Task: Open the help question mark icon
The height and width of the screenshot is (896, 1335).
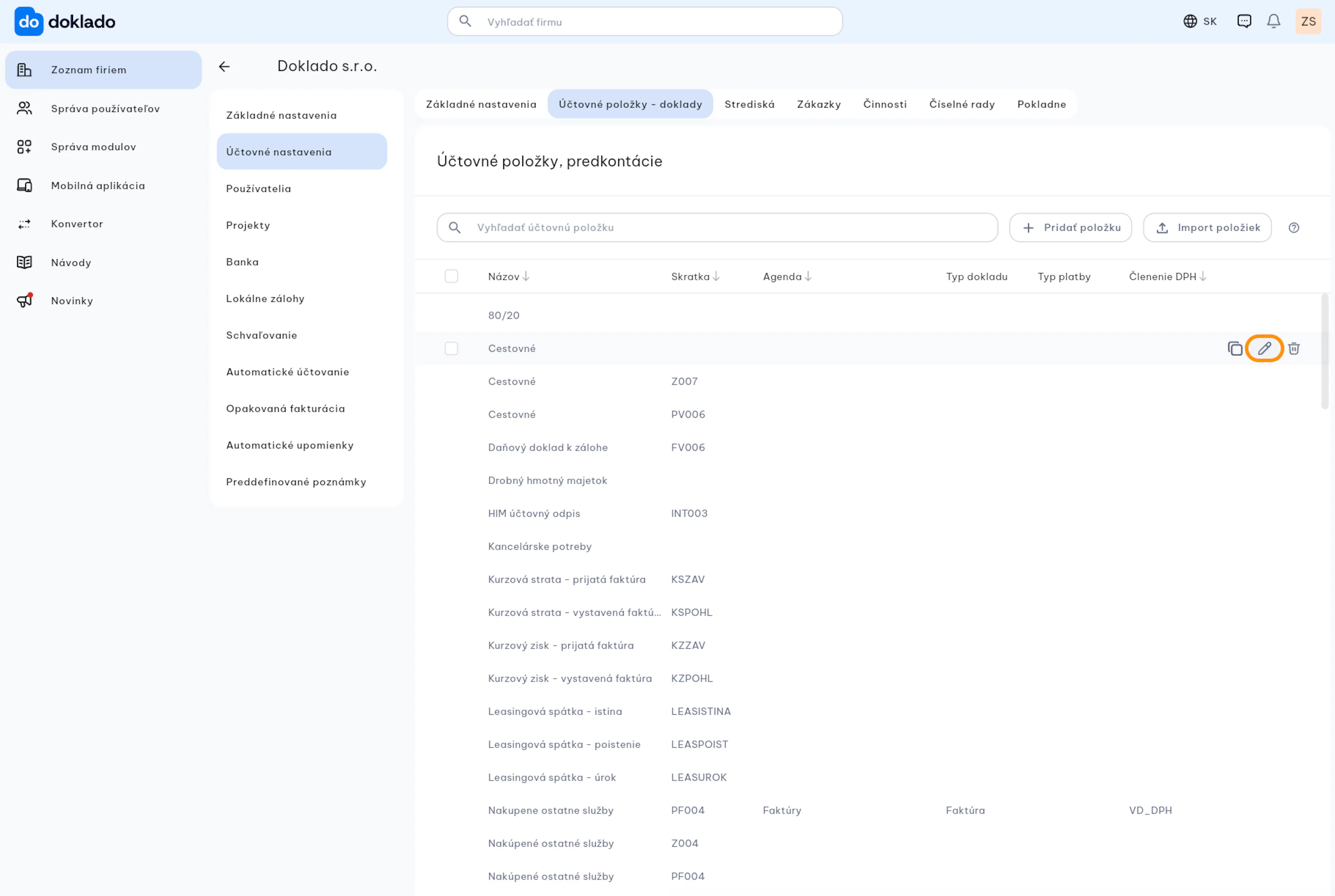Action: click(x=1294, y=227)
